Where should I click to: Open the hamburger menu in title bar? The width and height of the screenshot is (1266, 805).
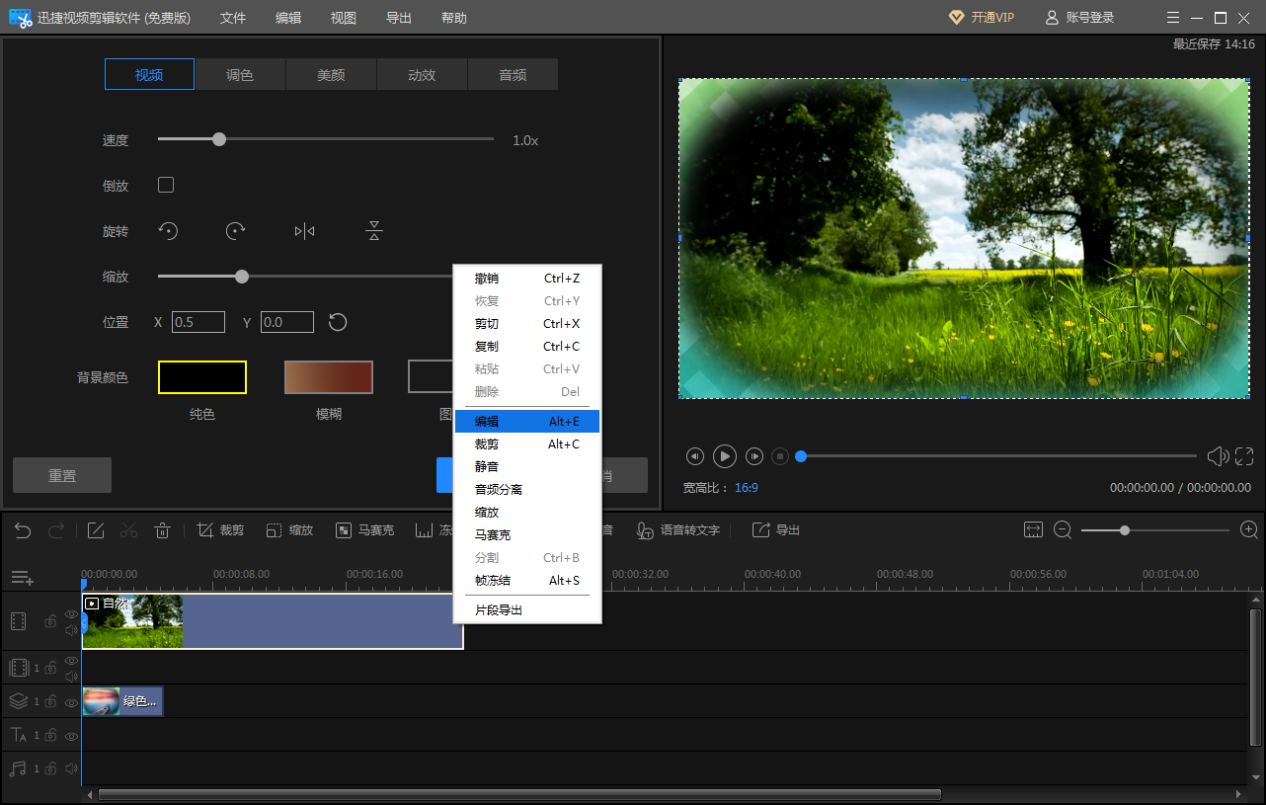point(1173,18)
